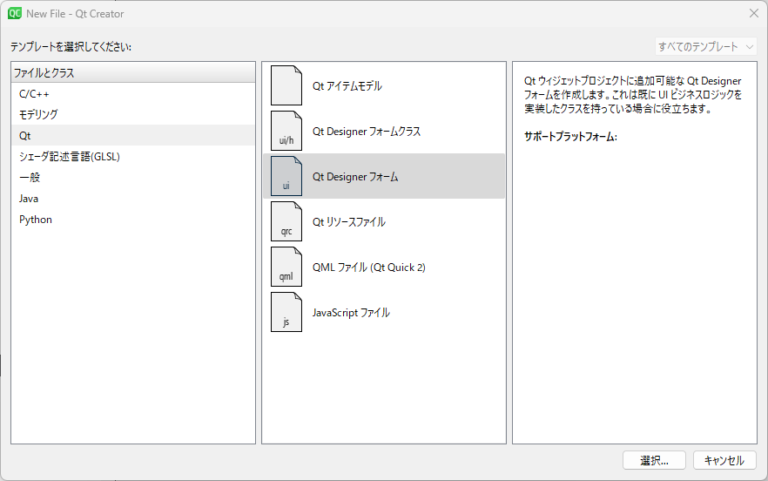Click the Qt アイテムモデル file icon
This screenshot has height=481, width=768.
[x=286, y=86]
